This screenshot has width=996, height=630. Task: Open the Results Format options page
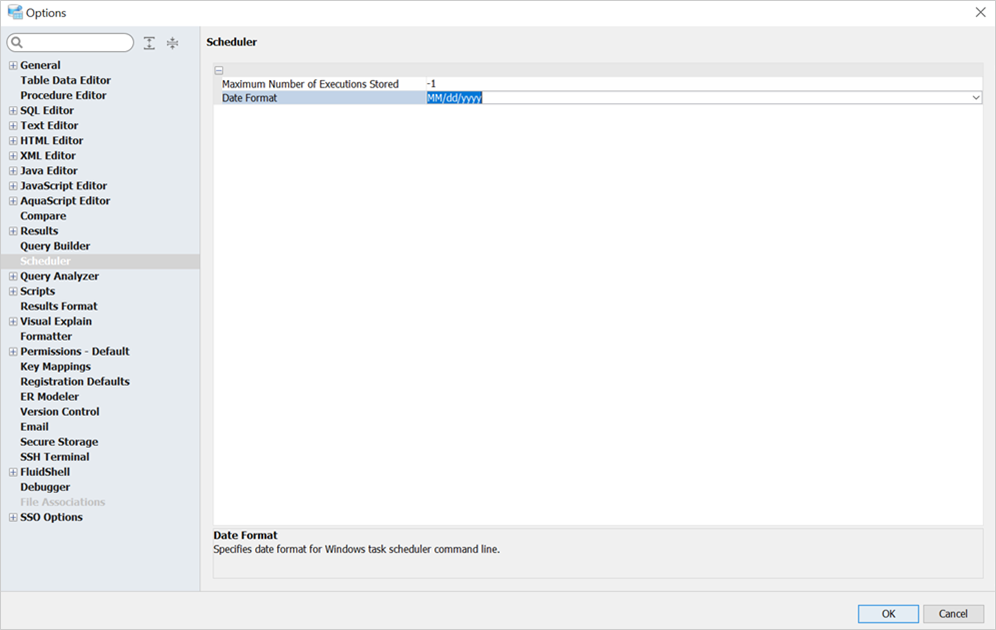[59, 306]
